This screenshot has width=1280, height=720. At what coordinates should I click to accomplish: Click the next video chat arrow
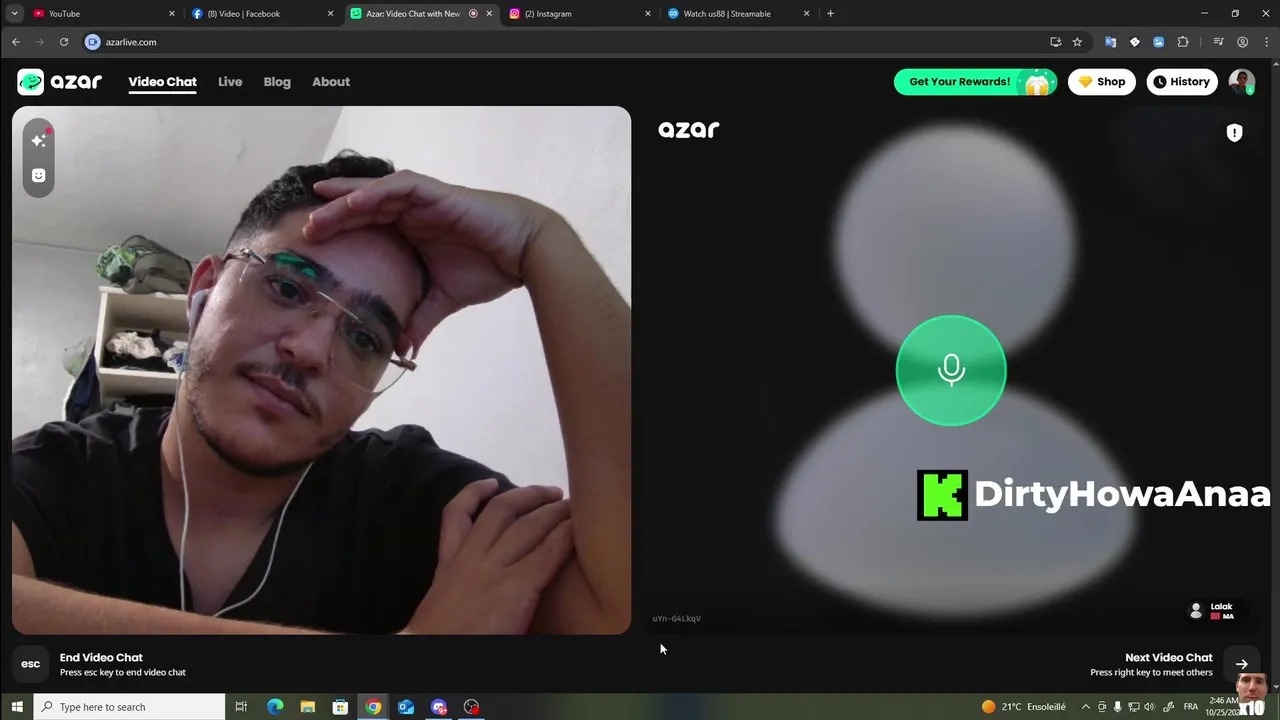[1241, 664]
